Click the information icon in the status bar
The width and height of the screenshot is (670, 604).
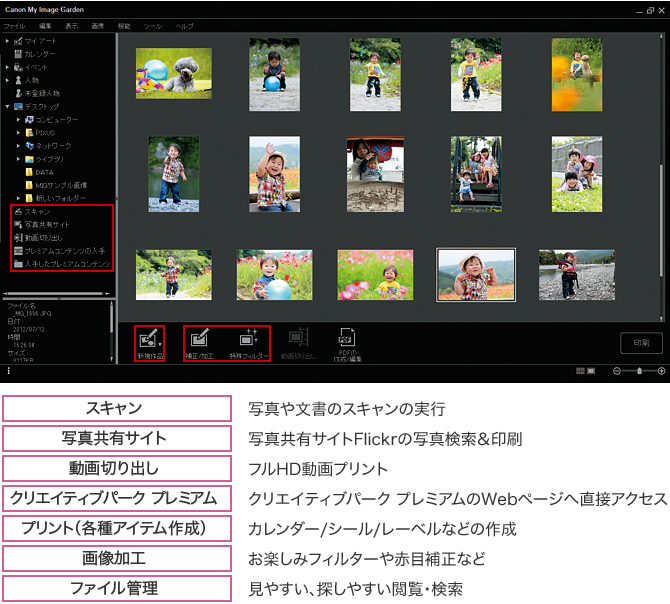8,371
